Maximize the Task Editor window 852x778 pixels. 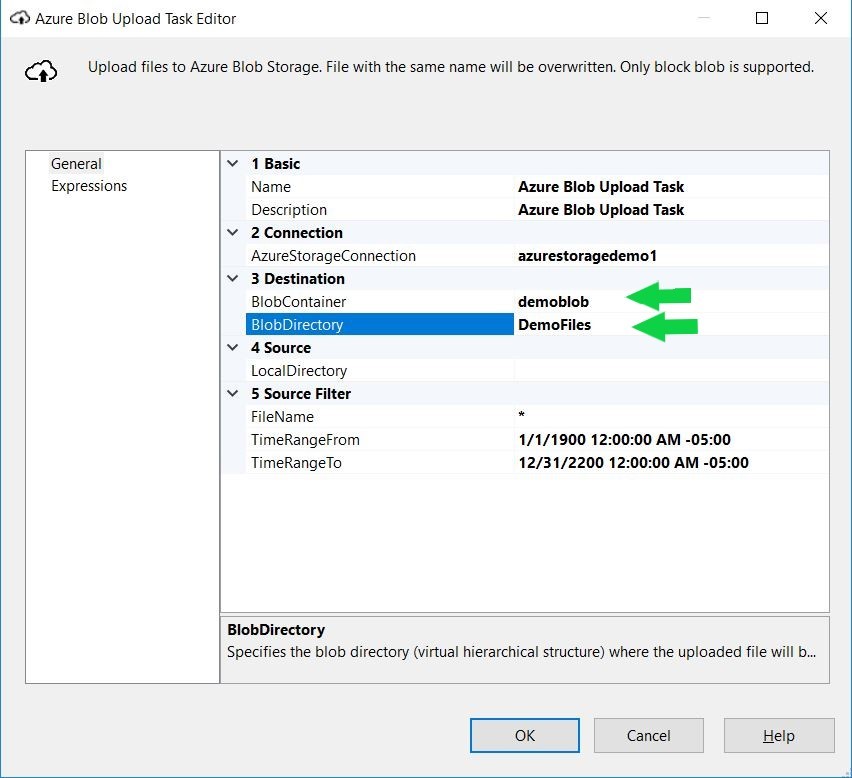point(762,18)
